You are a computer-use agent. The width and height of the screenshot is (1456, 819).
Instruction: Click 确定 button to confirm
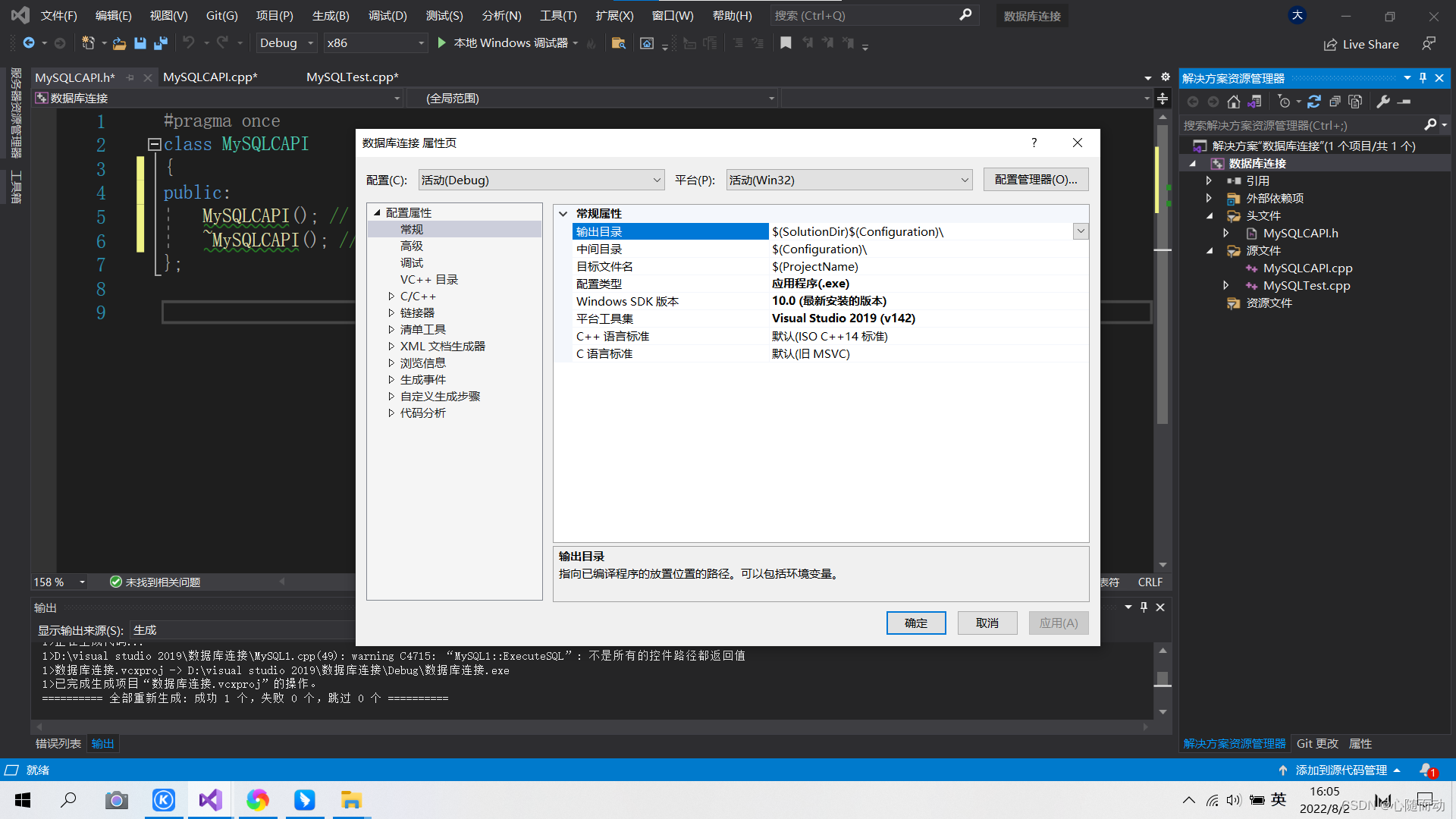915,622
